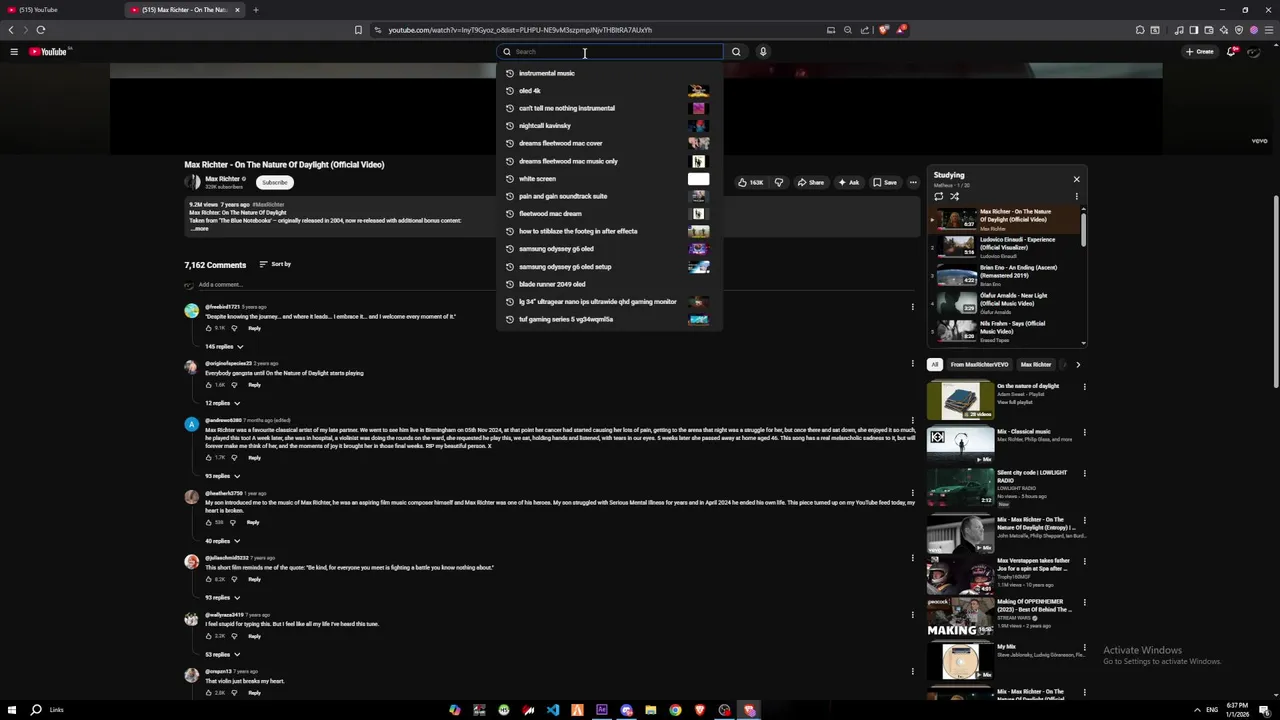Open Visual Studio Code from taskbar

tap(553, 710)
